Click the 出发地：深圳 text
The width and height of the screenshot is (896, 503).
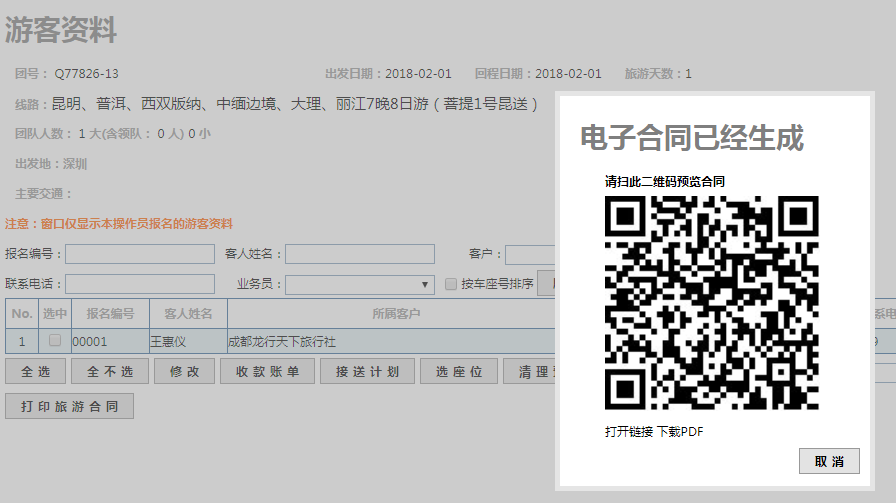click(x=51, y=164)
